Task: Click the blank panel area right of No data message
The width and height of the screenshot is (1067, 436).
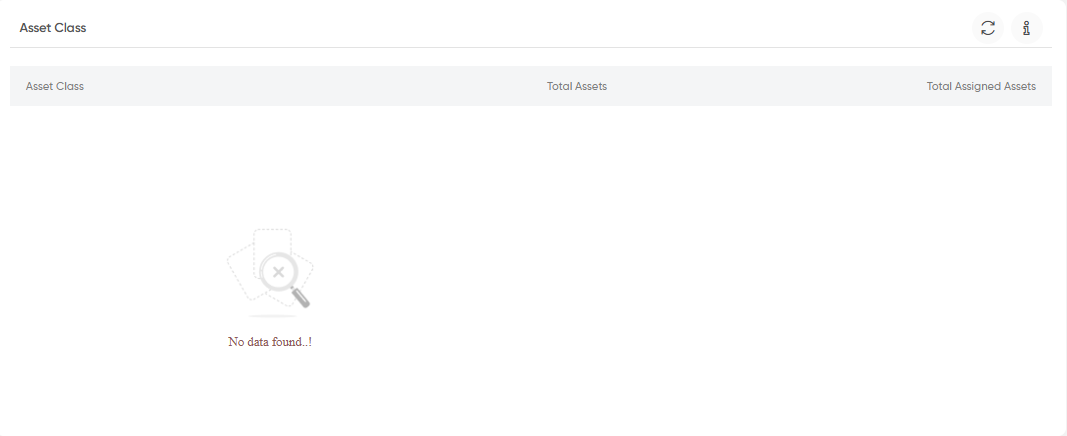Action: coord(680,342)
